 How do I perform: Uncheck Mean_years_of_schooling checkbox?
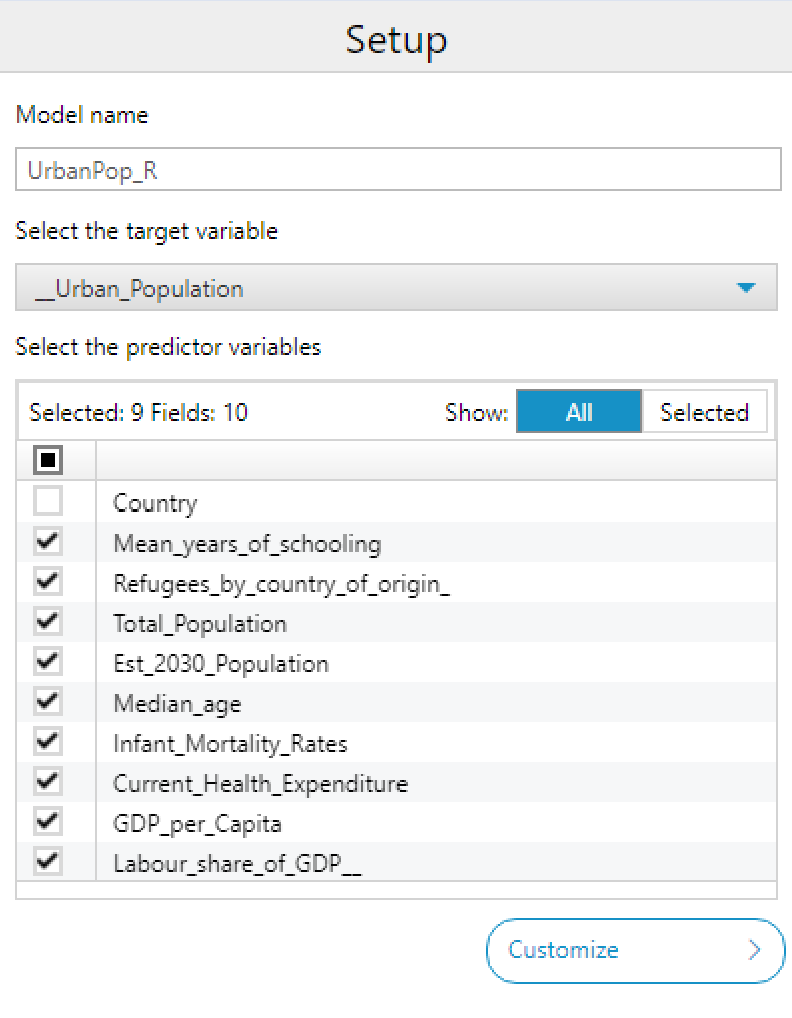(48, 543)
